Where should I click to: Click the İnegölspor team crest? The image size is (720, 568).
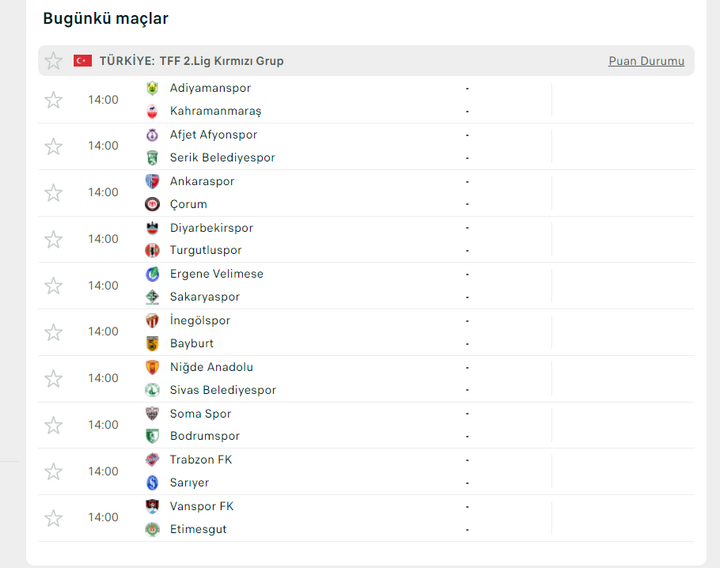point(152,321)
